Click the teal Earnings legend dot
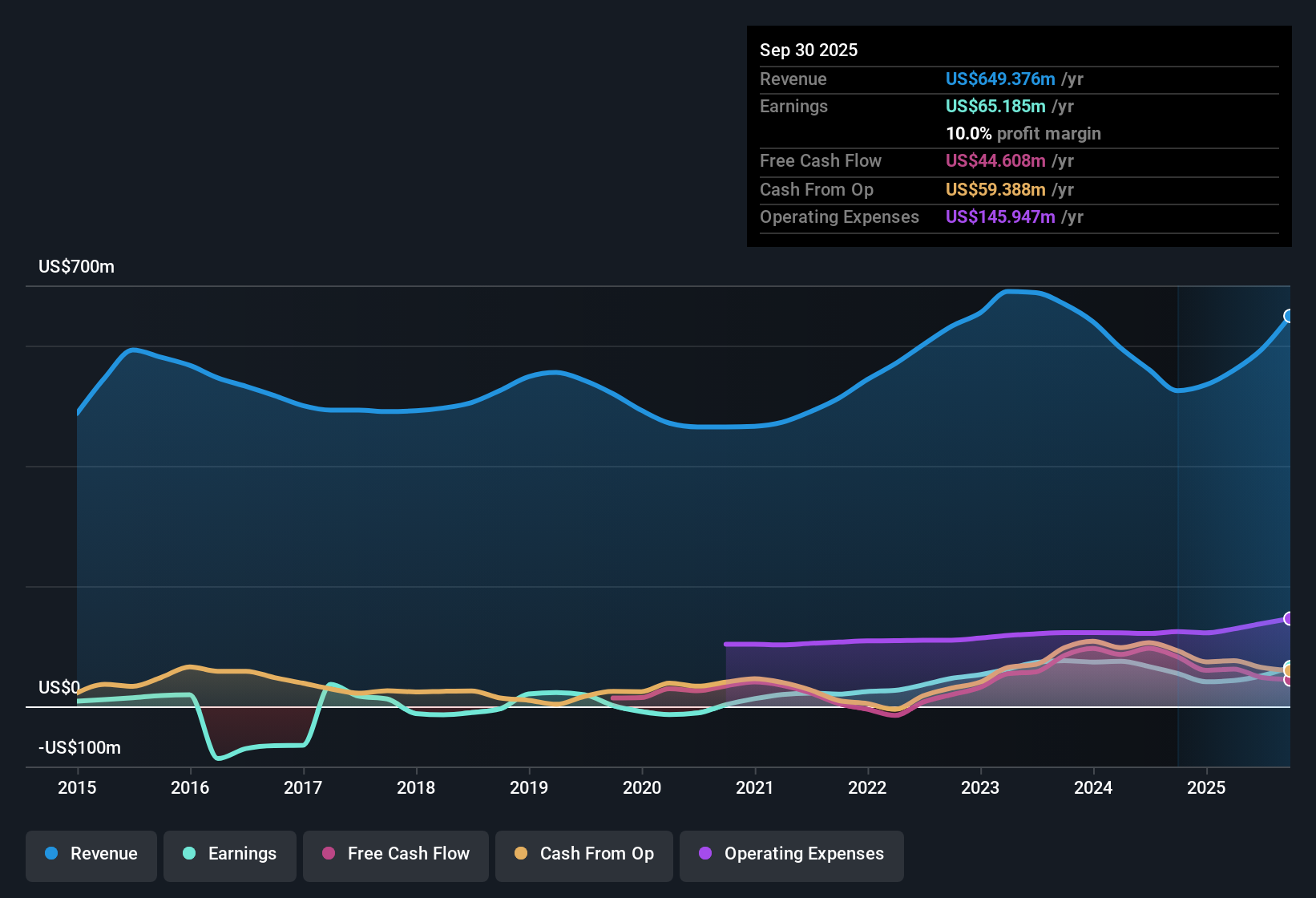The height and width of the screenshot is (898, 1316). click(x=189, y=854)
